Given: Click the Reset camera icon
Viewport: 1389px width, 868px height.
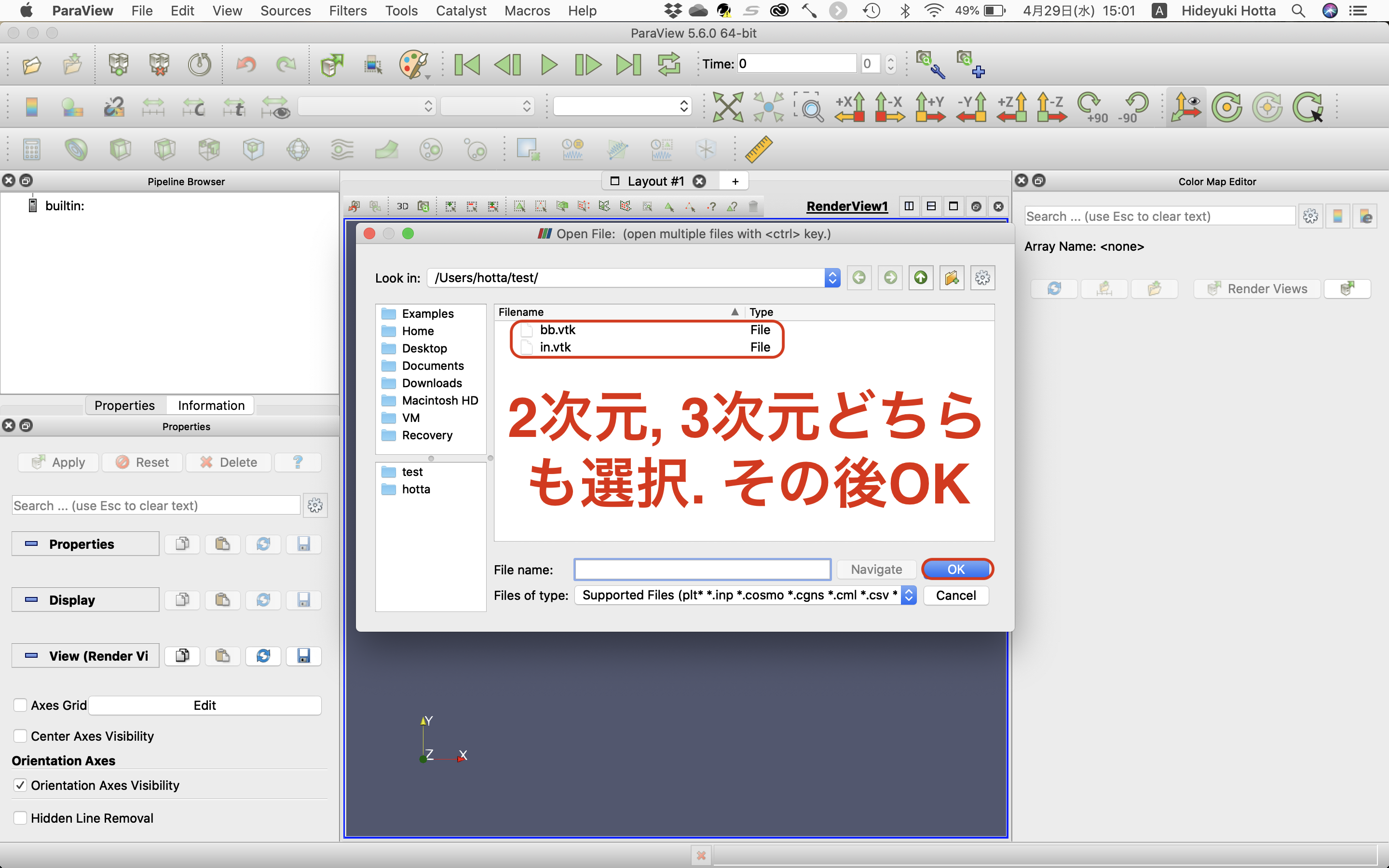Looking at the screenshot, I should (728, 107).
